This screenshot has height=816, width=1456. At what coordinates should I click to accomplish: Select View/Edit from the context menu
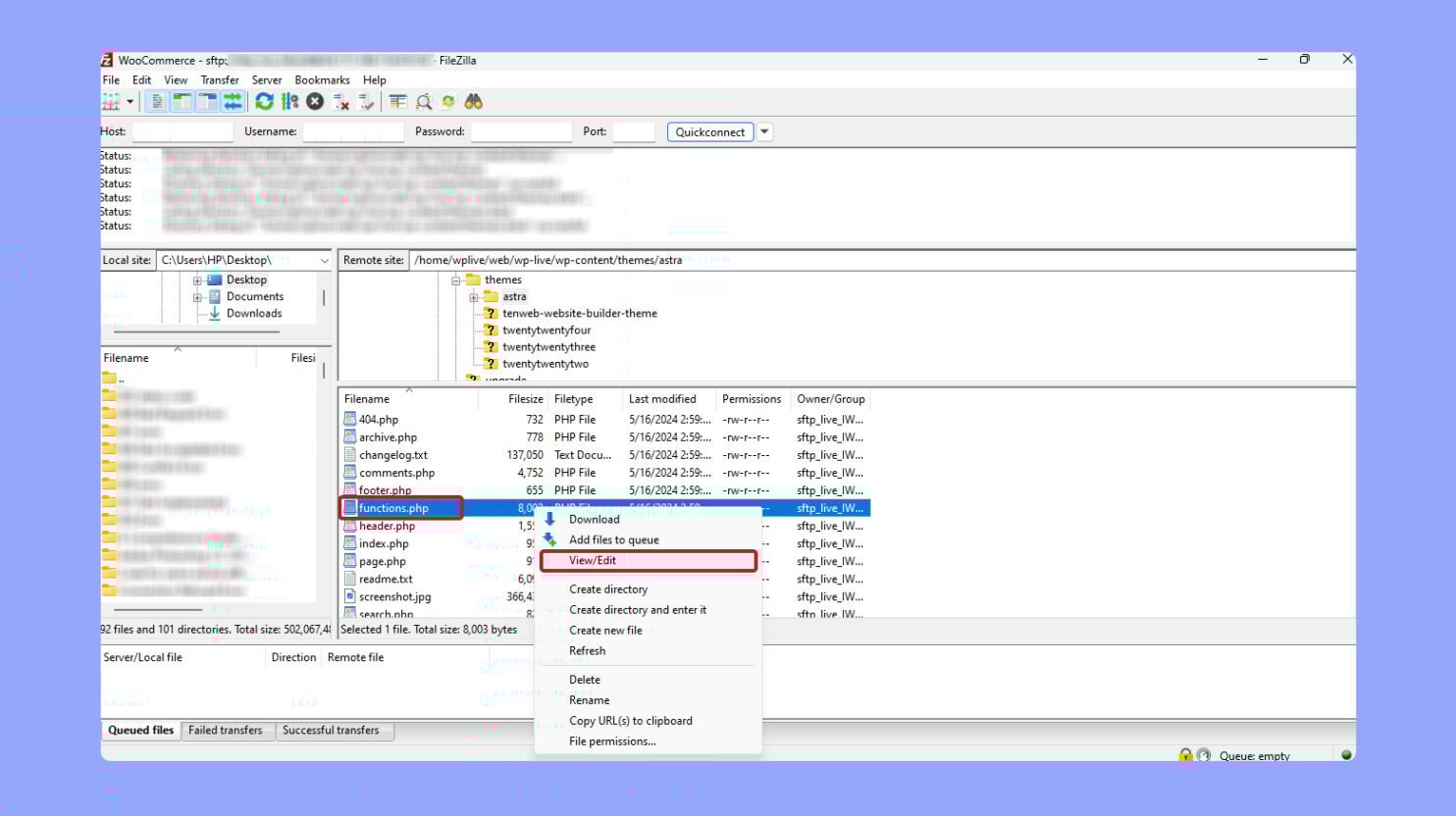593,560
